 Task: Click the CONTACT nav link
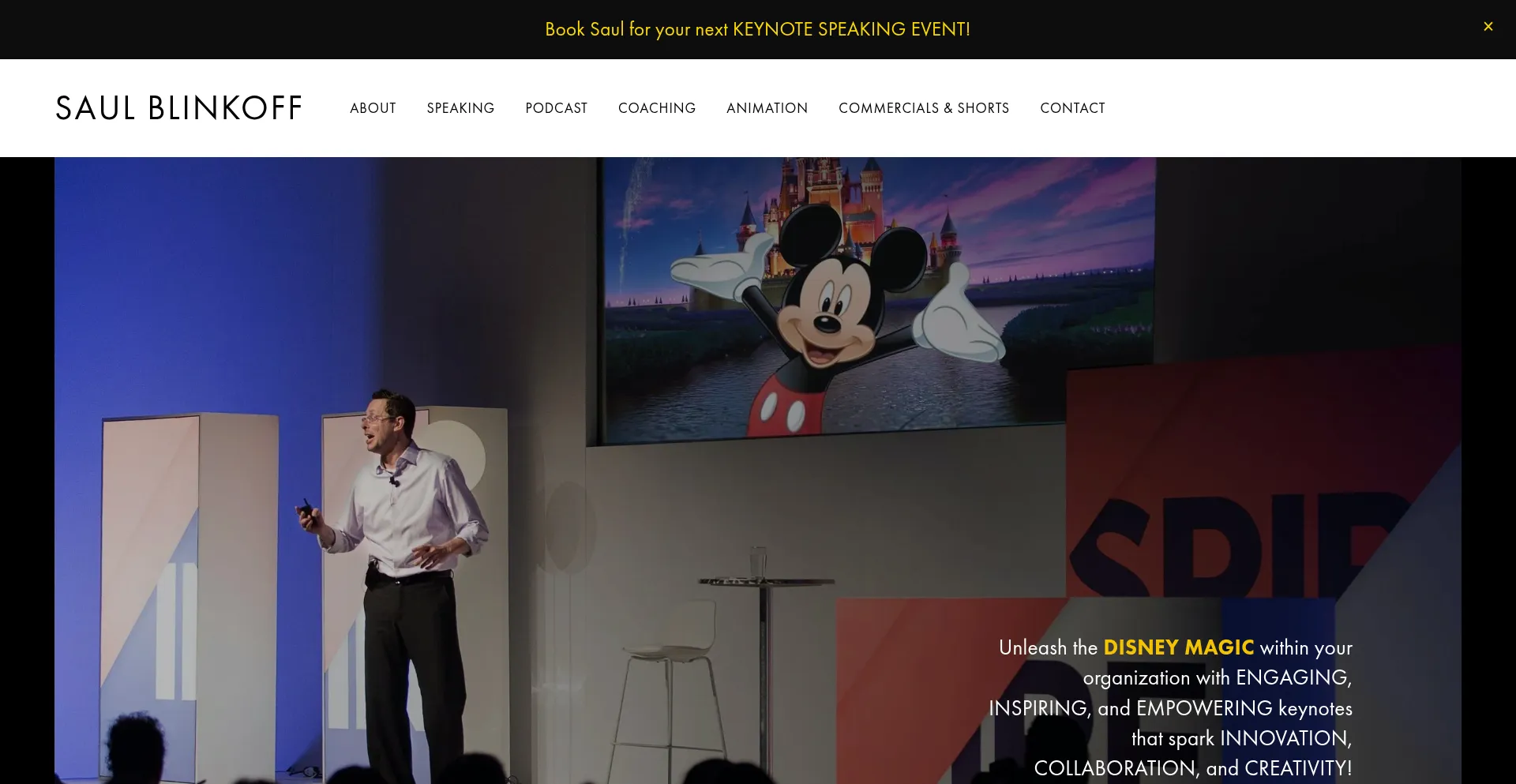(x=1071, y=108)
